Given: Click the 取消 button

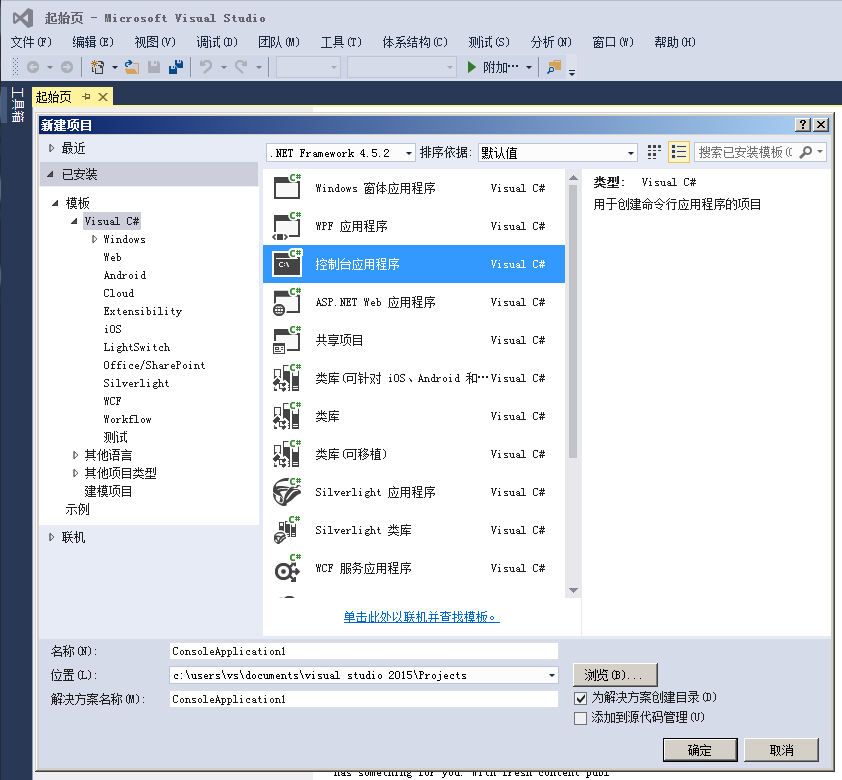Looking at the screenshot, I should pos(781,750).
